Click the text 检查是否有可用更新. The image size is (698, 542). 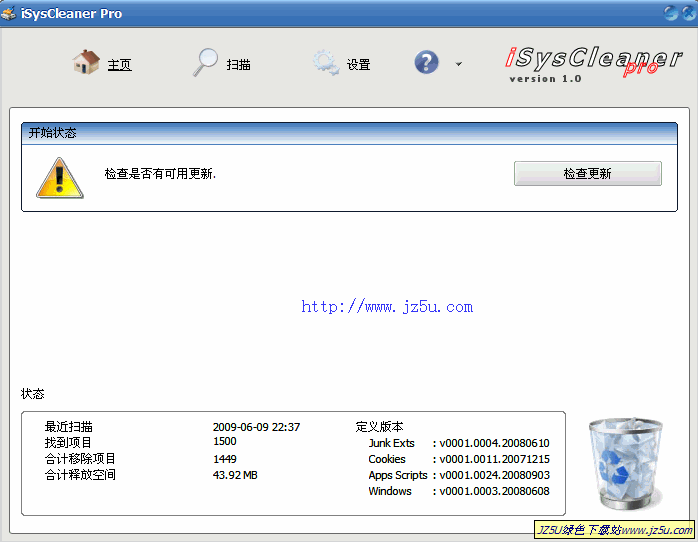160,174
